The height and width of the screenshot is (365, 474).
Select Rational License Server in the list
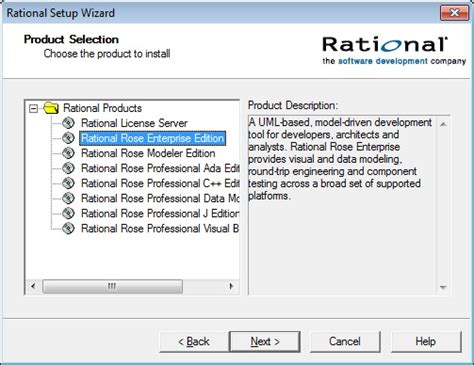tap(134, 123)
